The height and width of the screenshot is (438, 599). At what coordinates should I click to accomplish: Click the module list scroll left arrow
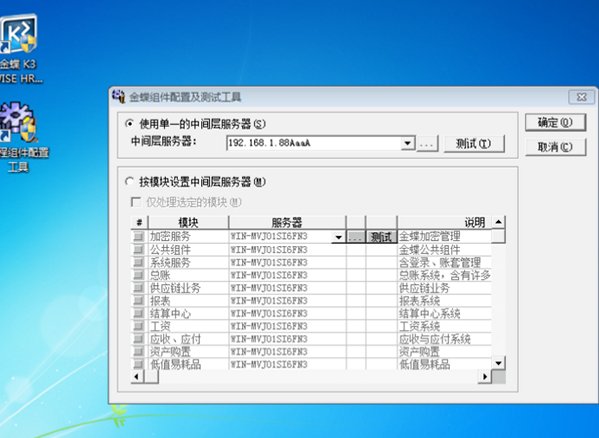[x=137, y=377]
